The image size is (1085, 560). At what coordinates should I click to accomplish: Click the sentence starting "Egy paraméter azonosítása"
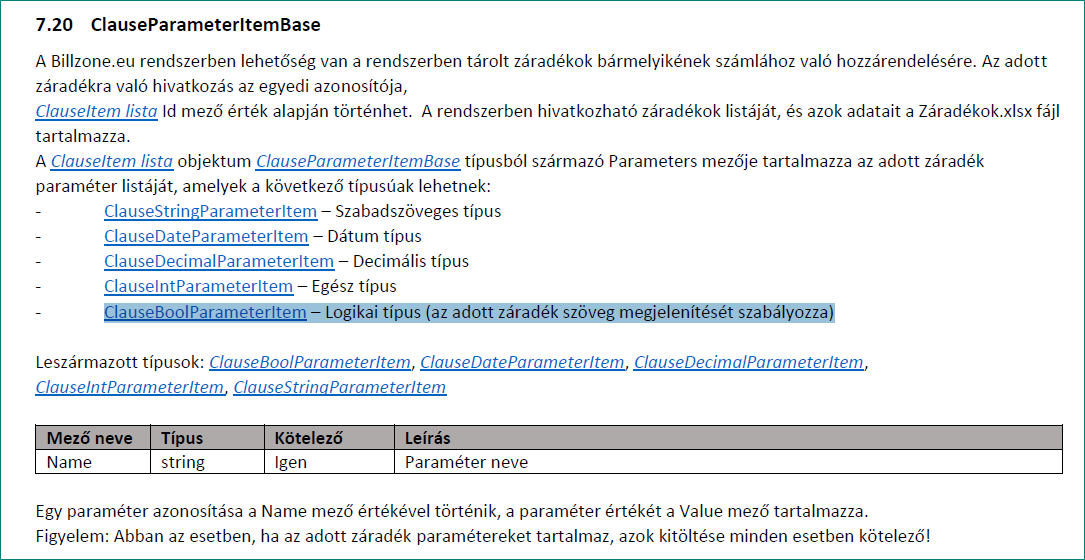[452, 513]
